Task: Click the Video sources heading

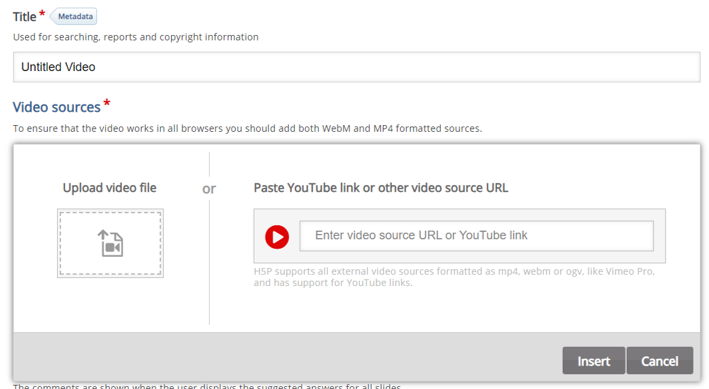Action: 57,107
